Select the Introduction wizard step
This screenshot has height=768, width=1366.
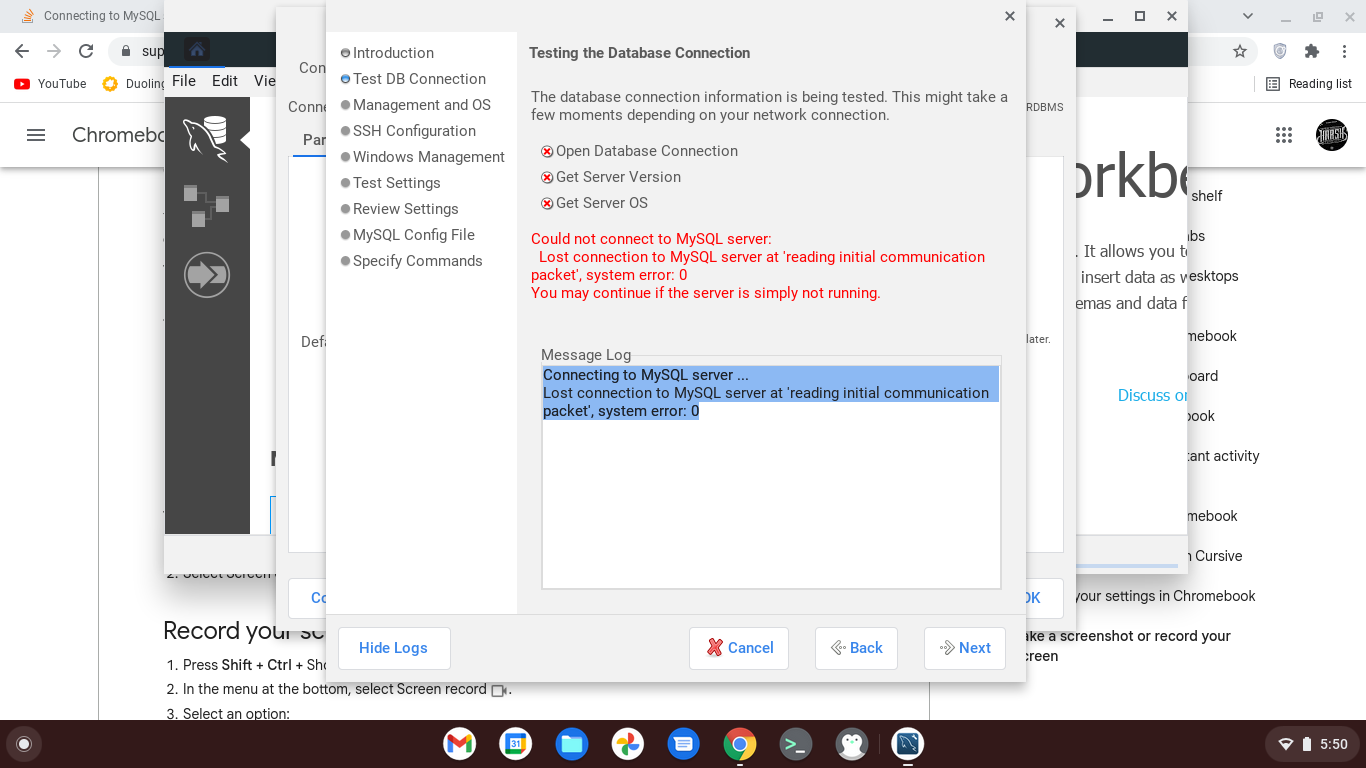pos(387,53)
